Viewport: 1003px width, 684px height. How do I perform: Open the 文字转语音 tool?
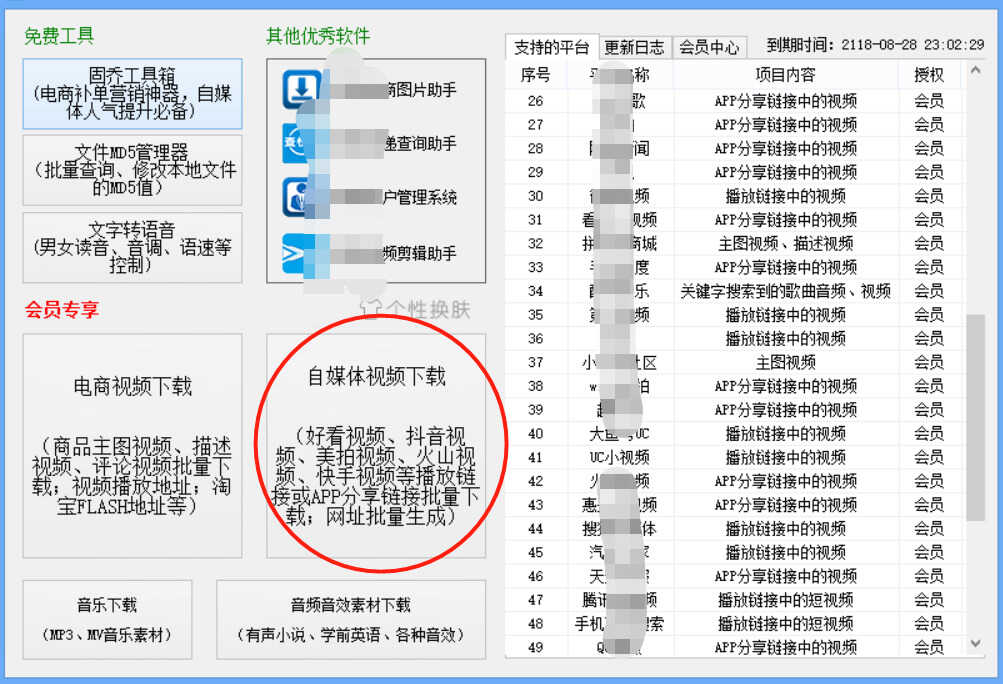tap(132, 247)
